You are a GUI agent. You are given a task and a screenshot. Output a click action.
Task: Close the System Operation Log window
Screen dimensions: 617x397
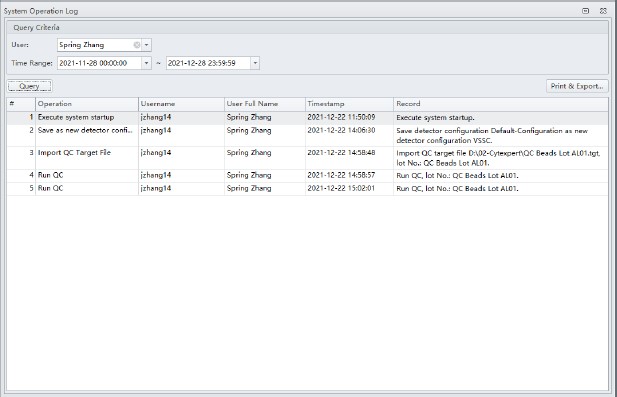(x=603, y=11)
